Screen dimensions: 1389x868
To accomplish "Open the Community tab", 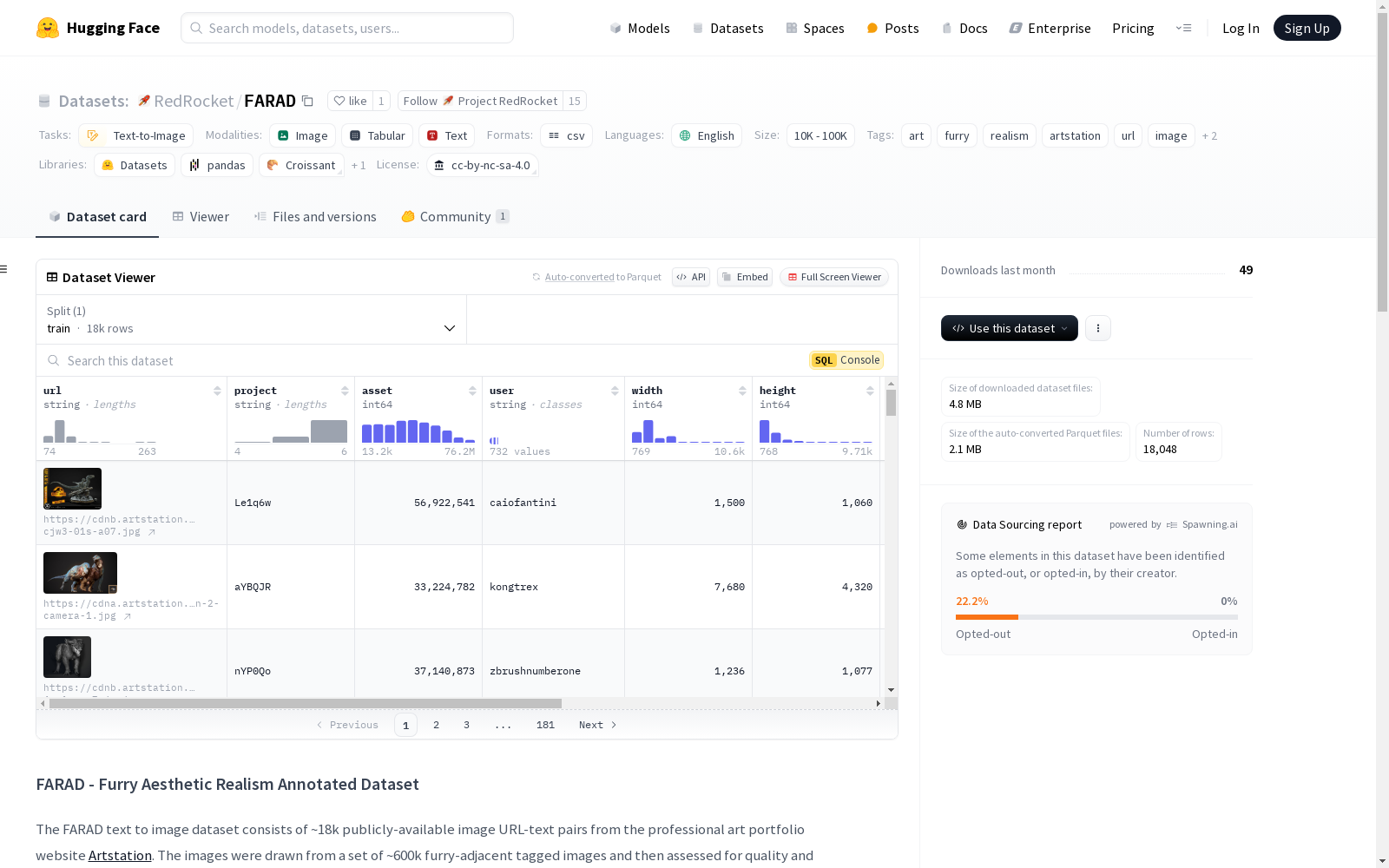I will pyautogui.click(x=455, y=217).
